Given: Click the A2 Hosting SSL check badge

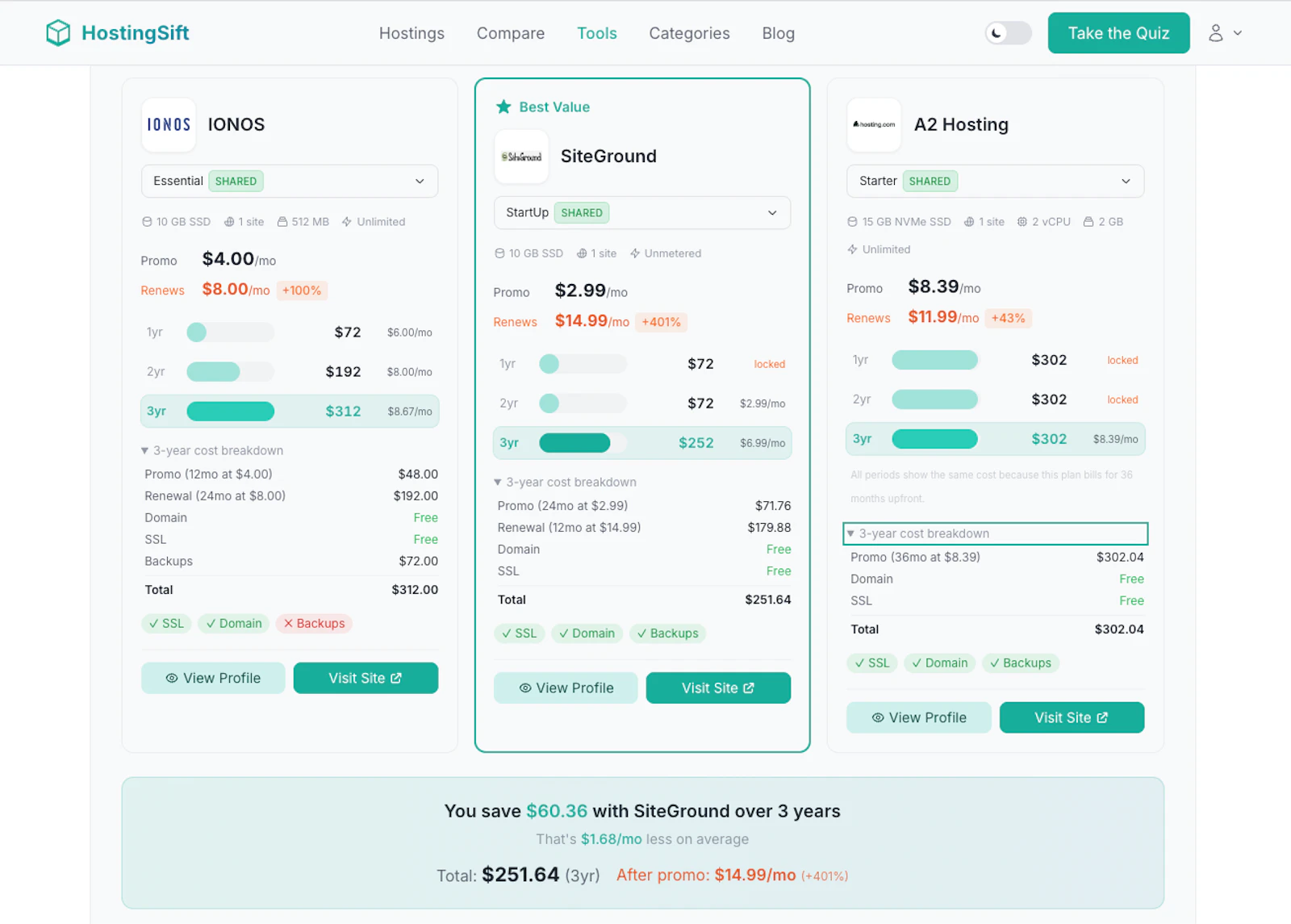Looking at the screenshot, I should point(871,663).
